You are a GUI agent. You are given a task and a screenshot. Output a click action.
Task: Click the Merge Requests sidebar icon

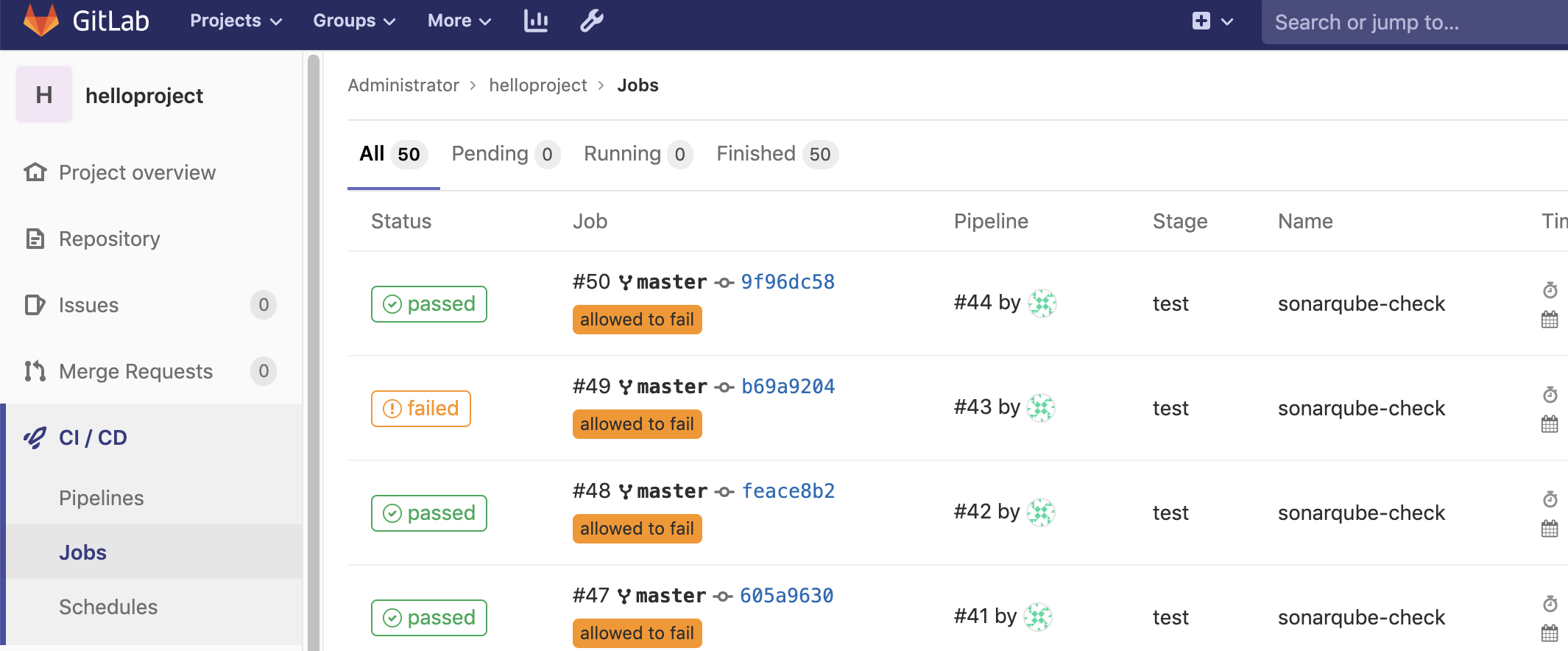pyautogui.click(x=35, y=371)
